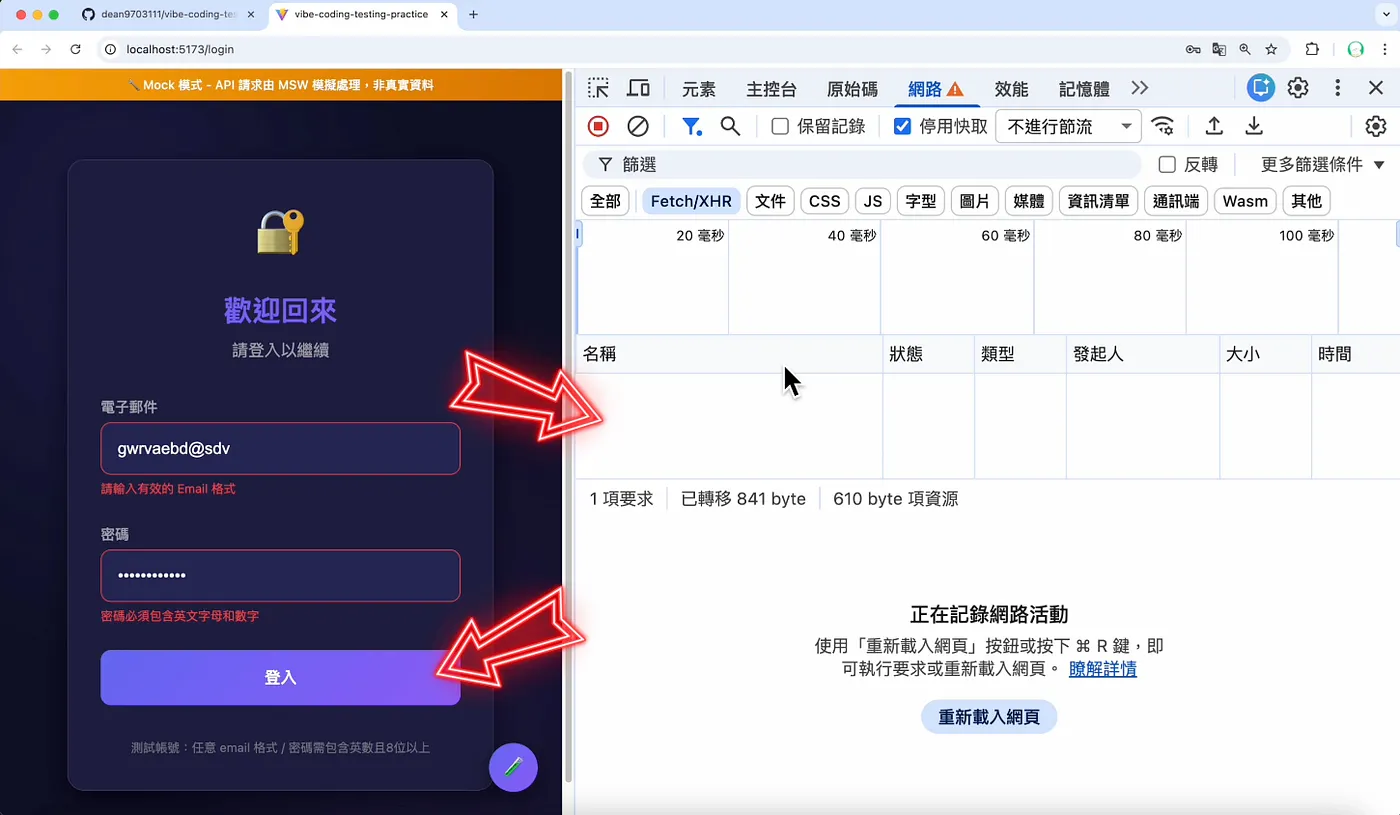Sort by the 狀態 column header
Screen dimensions: 1400x815
coord(928,354)
